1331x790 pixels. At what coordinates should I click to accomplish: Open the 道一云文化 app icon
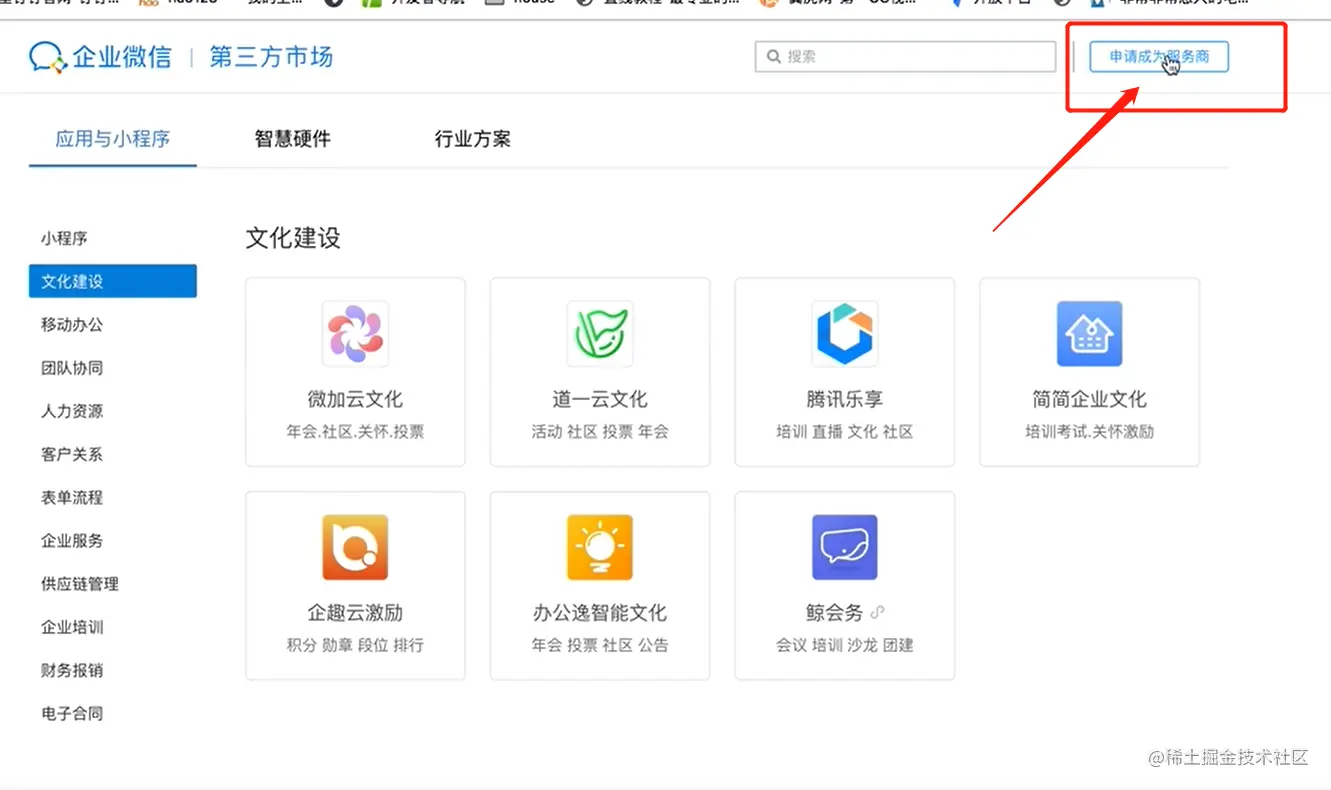(600, 334)
